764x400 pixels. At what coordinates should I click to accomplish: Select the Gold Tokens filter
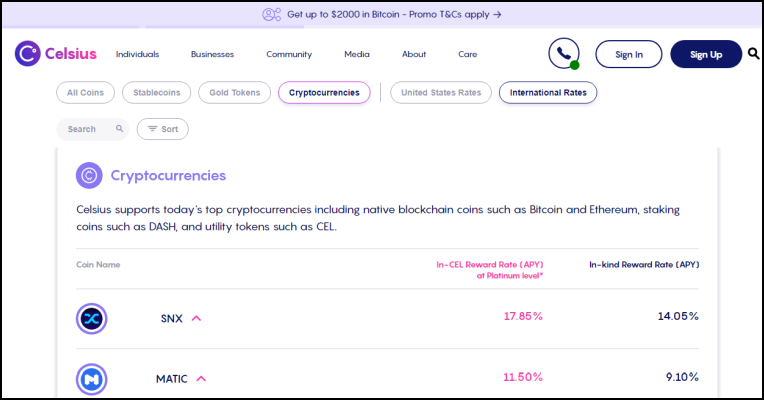click(x=234, y=93)
